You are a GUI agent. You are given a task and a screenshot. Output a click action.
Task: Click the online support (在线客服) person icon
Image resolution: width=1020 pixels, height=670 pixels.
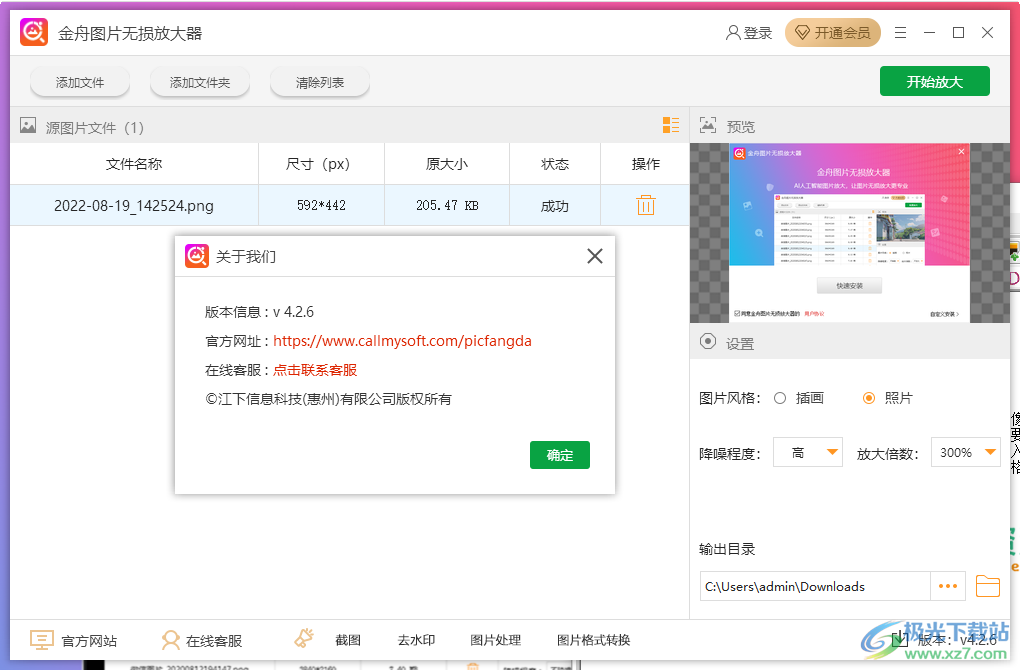170,640
